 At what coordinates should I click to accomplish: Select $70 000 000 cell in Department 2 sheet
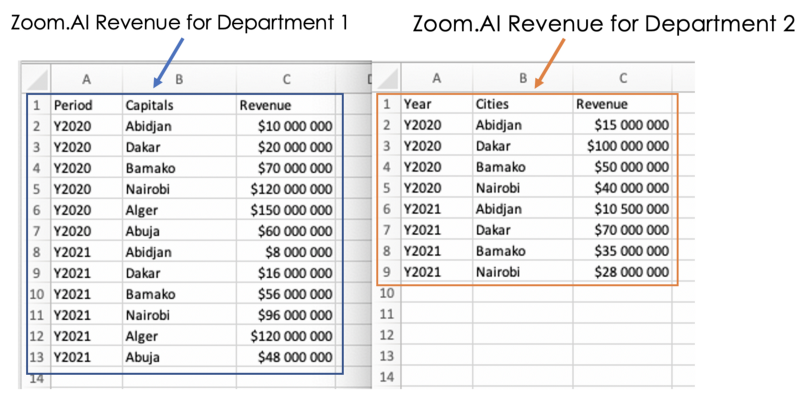pyautogui.click(x=622, y=230)
